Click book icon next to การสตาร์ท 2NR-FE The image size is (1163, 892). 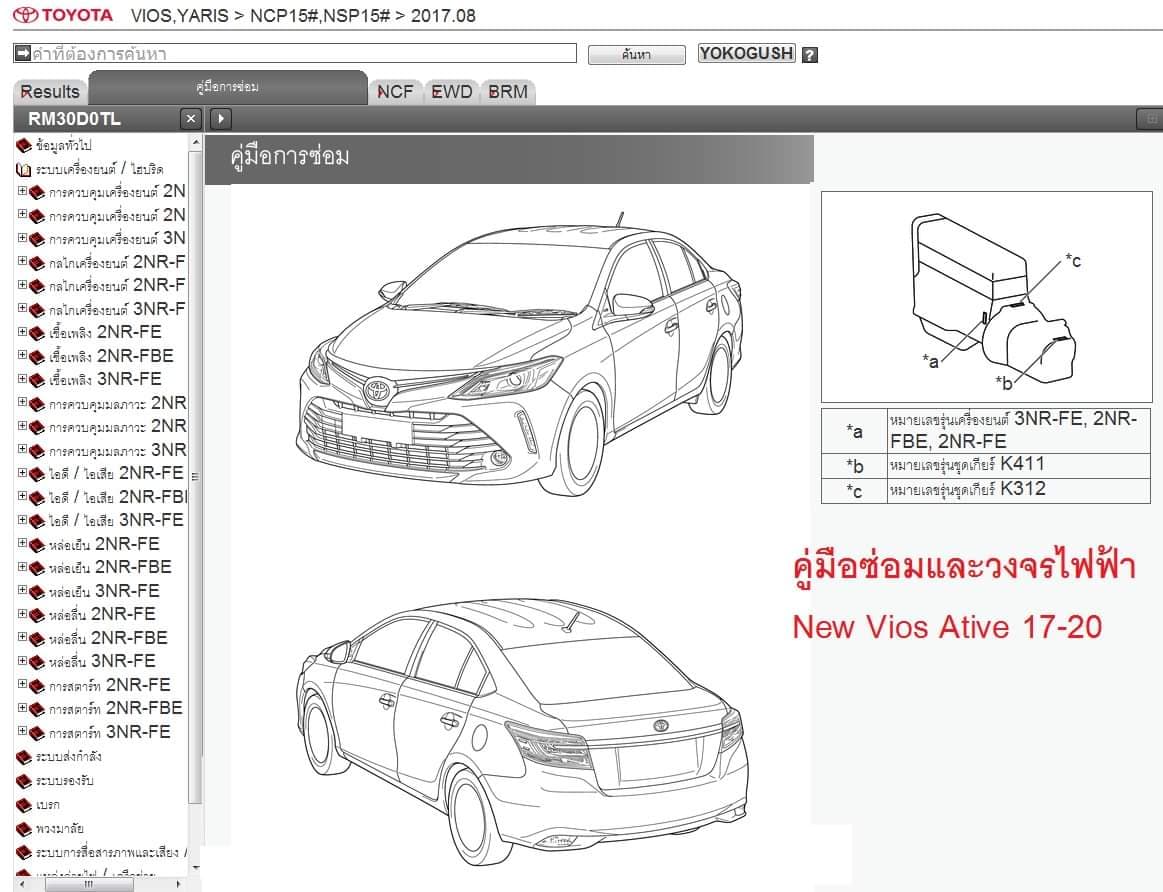(x=37, y=686)
